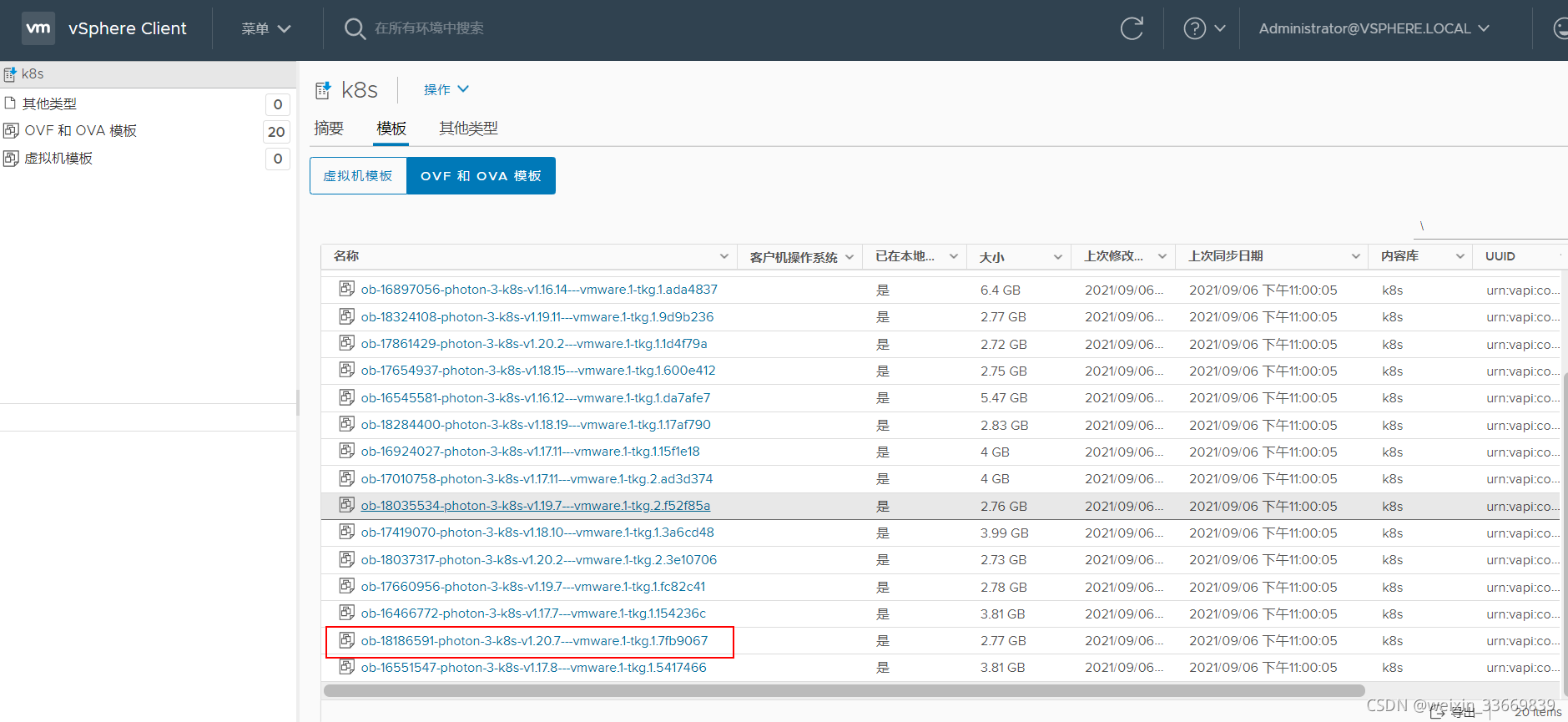Click the OVF 和 OVA 模板 sidebar icon
This screenshot has width=1568, height=722.
coord(11,130)
